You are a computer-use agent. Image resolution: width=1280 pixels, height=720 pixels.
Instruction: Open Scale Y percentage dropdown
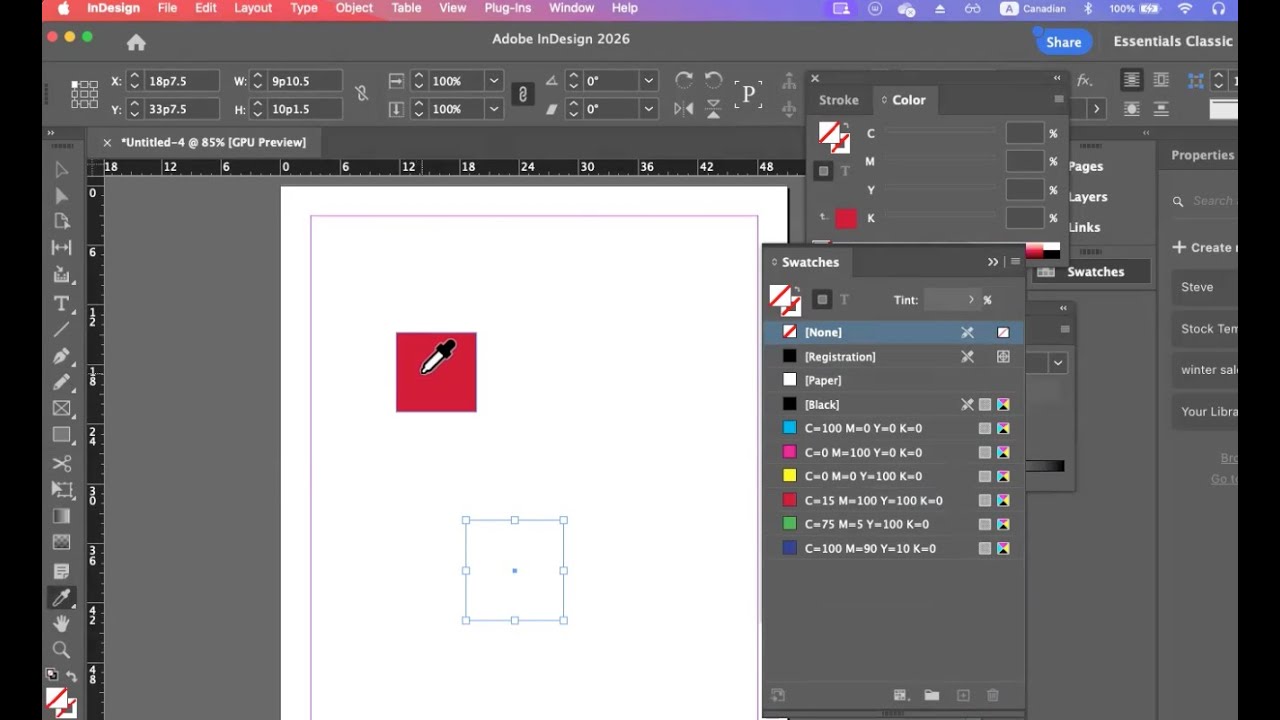pyautogui.click(x=493, y=109)
